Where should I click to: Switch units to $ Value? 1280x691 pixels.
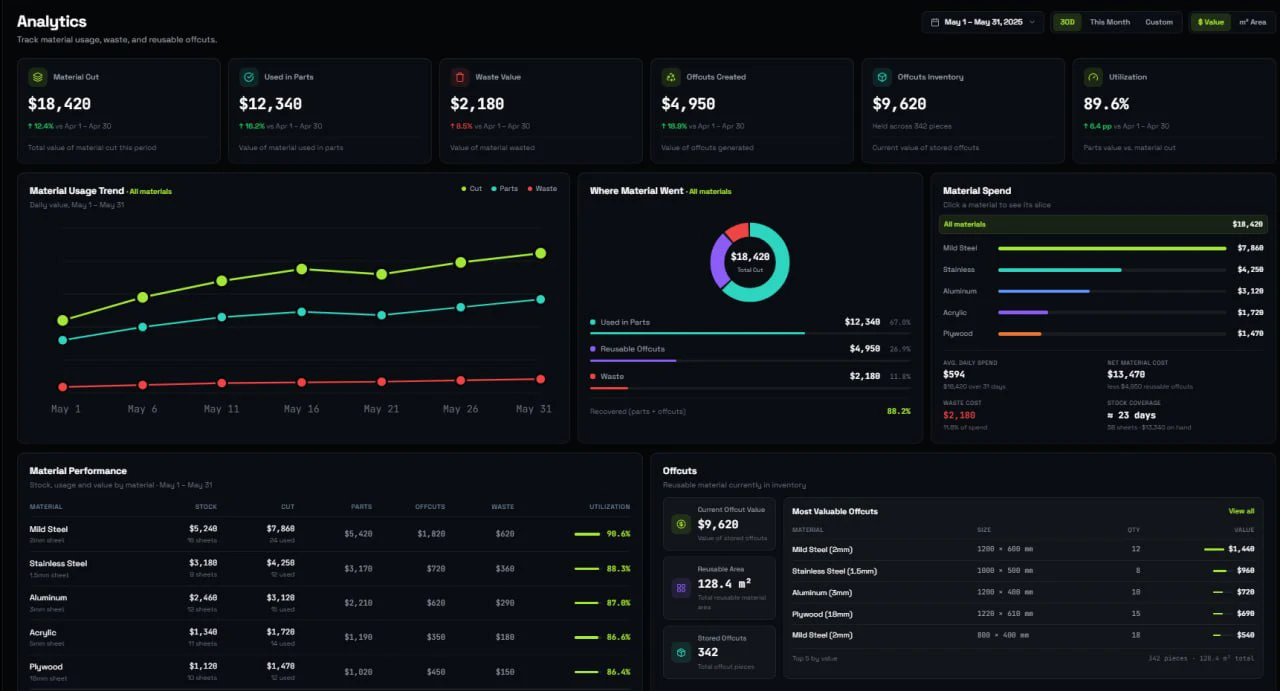pyautogui.click(x=1210, y=22)
